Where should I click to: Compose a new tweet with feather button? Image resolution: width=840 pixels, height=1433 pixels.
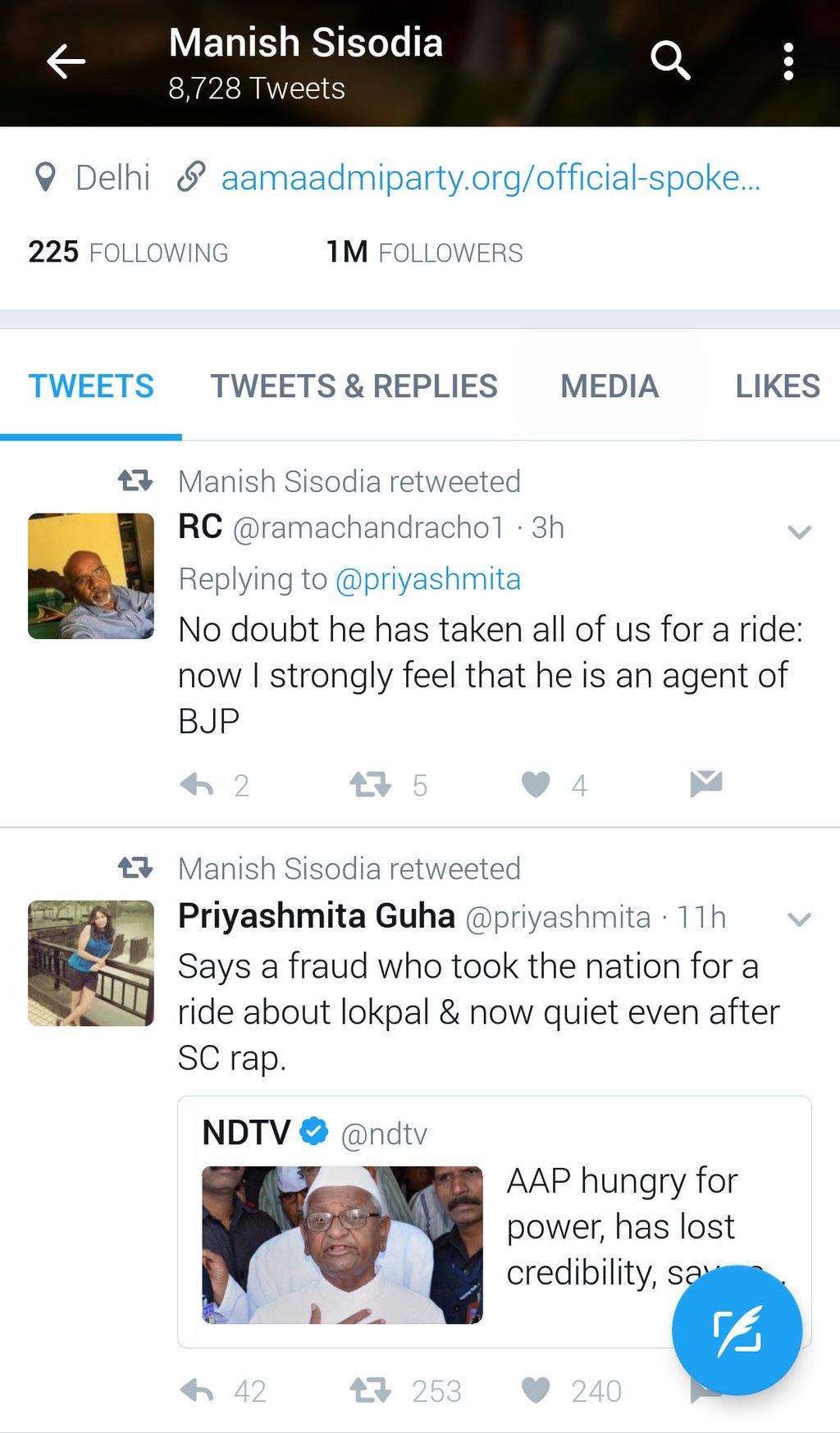pyautogui.click(x=737, y=1330)
